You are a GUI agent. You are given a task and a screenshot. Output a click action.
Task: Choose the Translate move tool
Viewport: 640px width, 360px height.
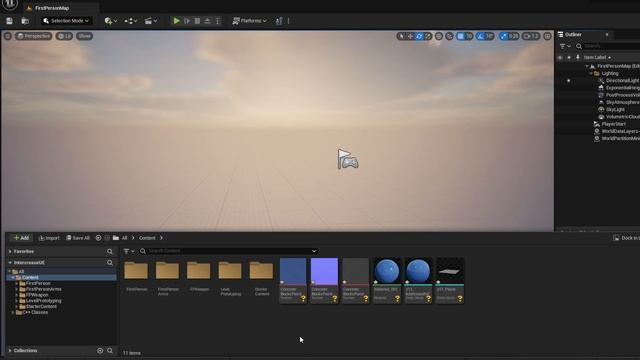tap(410, 36)
